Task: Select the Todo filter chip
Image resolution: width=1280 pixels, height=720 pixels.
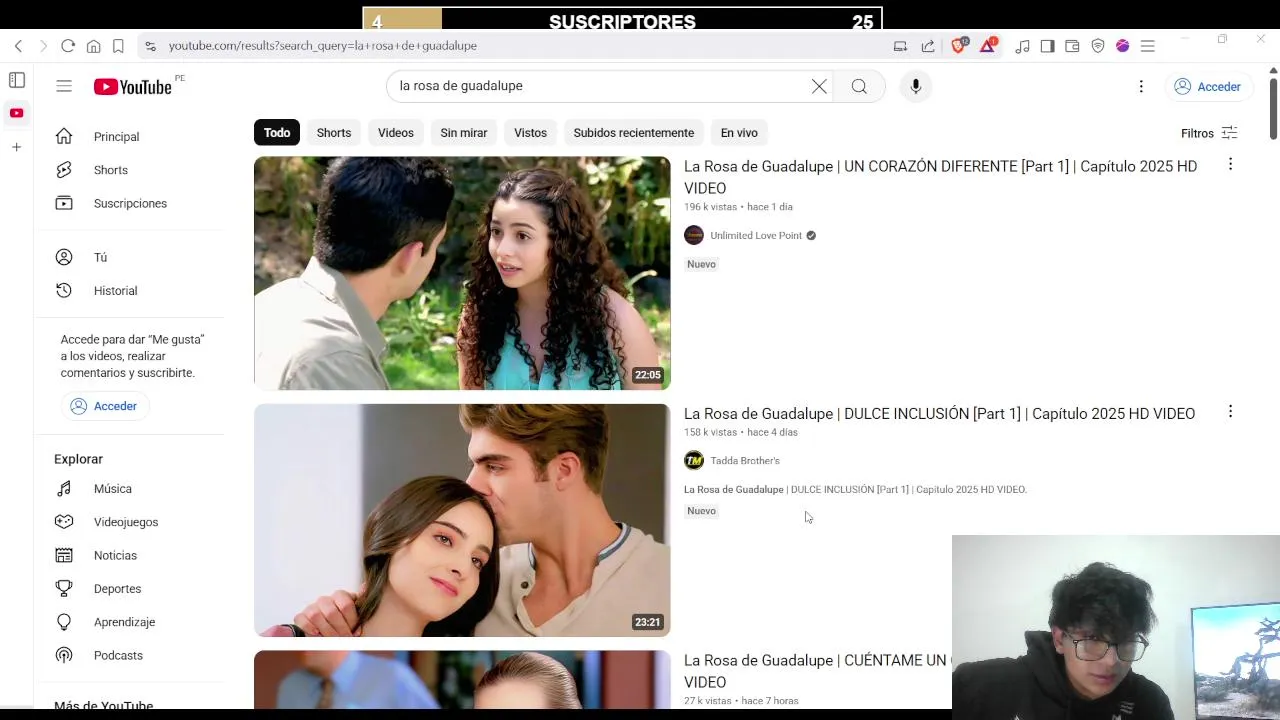Action: point(277,133)
